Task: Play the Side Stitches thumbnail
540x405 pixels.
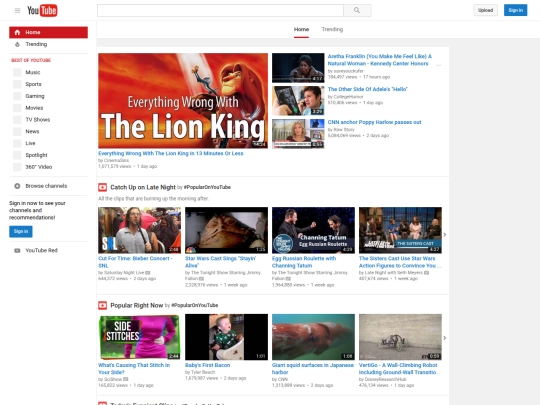Action: click(x=139, y=337)
